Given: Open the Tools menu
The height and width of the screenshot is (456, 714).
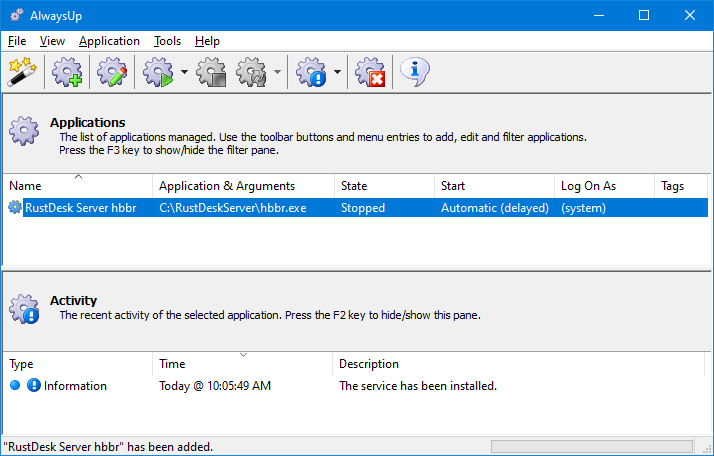Looking at the screenshot, I should (167, 41).
